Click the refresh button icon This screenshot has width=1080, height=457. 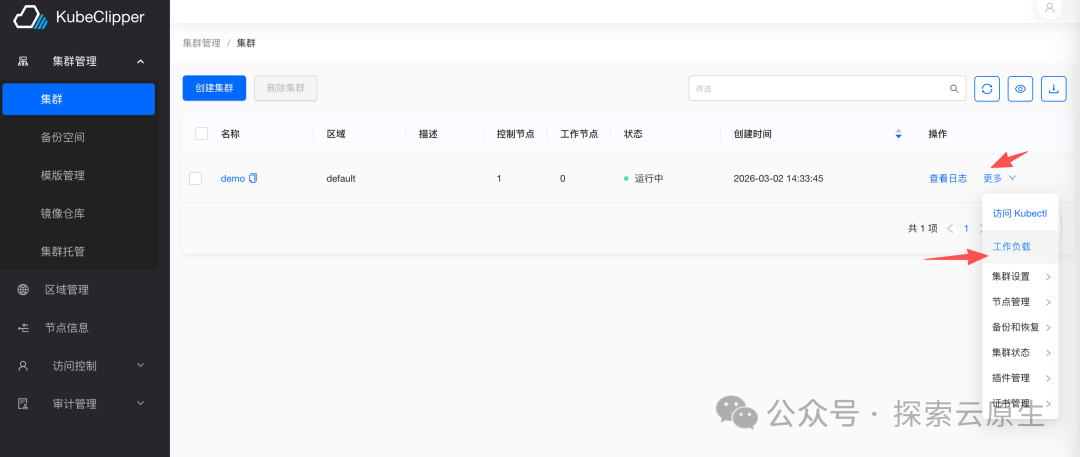[987, 89]
